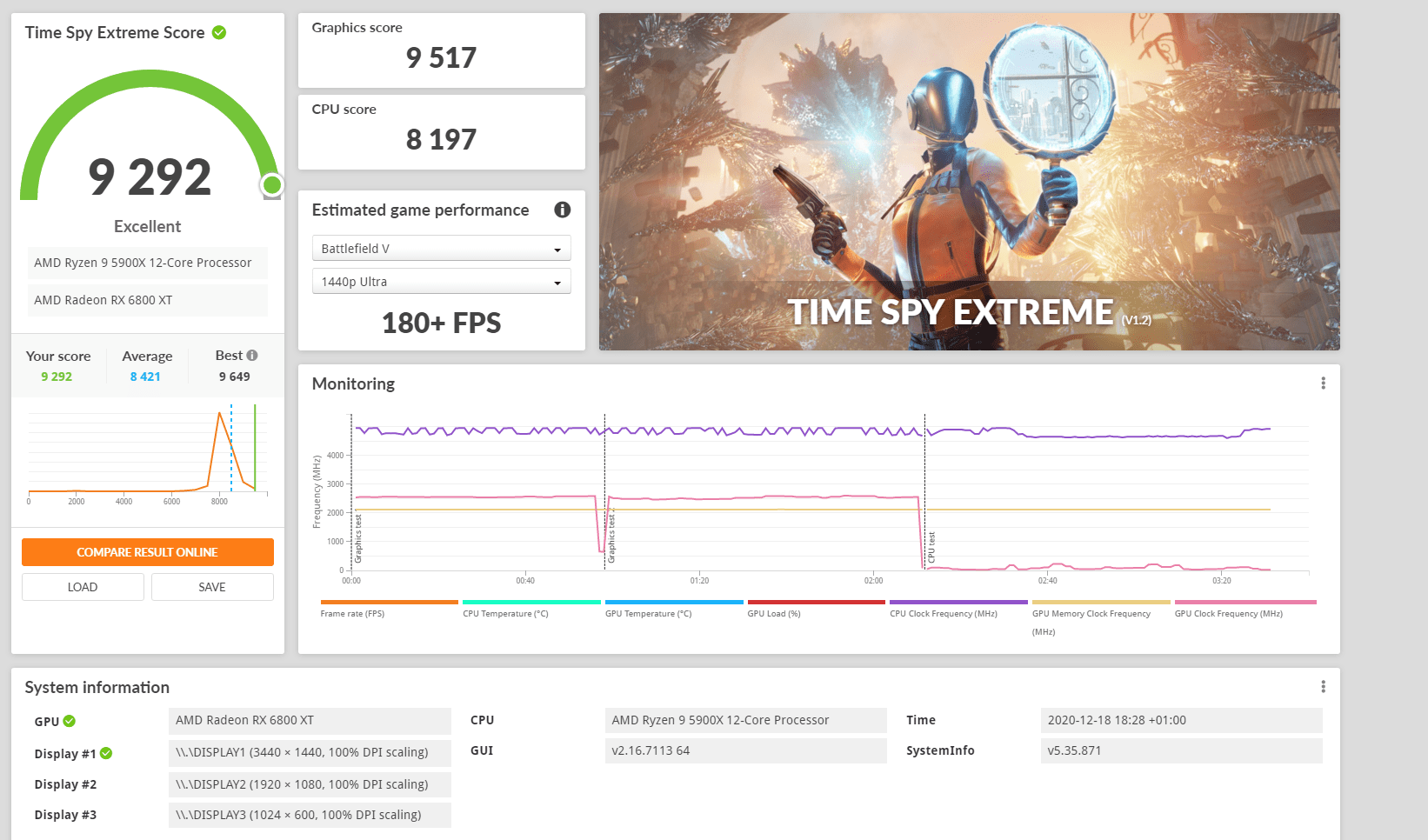Open the Estimated game performance info icon
This screenshot has height=840, width=1428.
click(x=563, y=210)
